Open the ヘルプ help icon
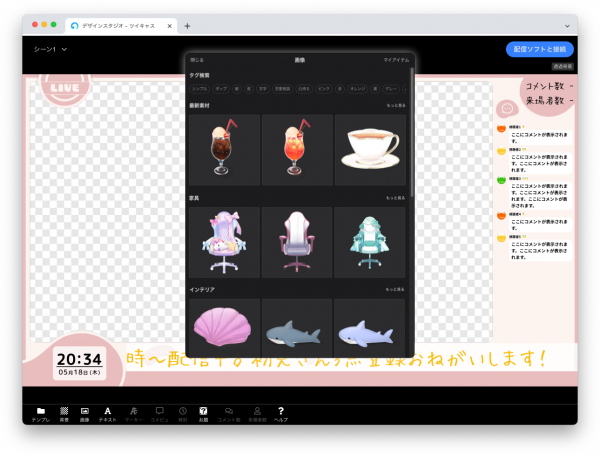 pos(281,415)
